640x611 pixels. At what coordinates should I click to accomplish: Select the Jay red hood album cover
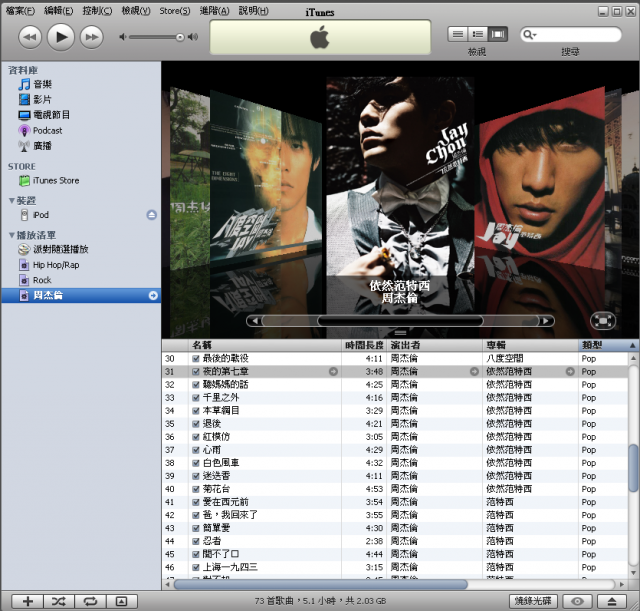pos(540,178)
